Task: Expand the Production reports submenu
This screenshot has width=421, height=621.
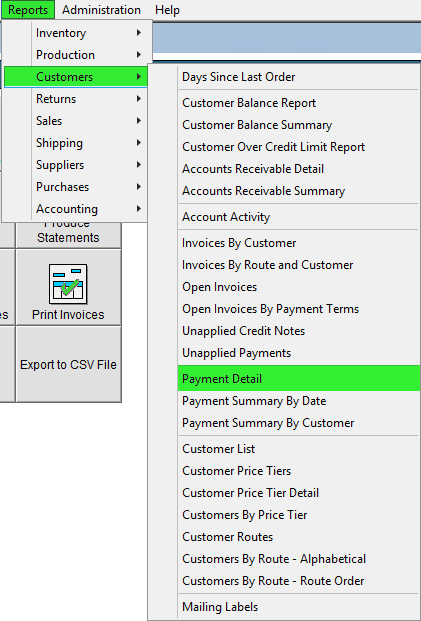Action: 76,55
